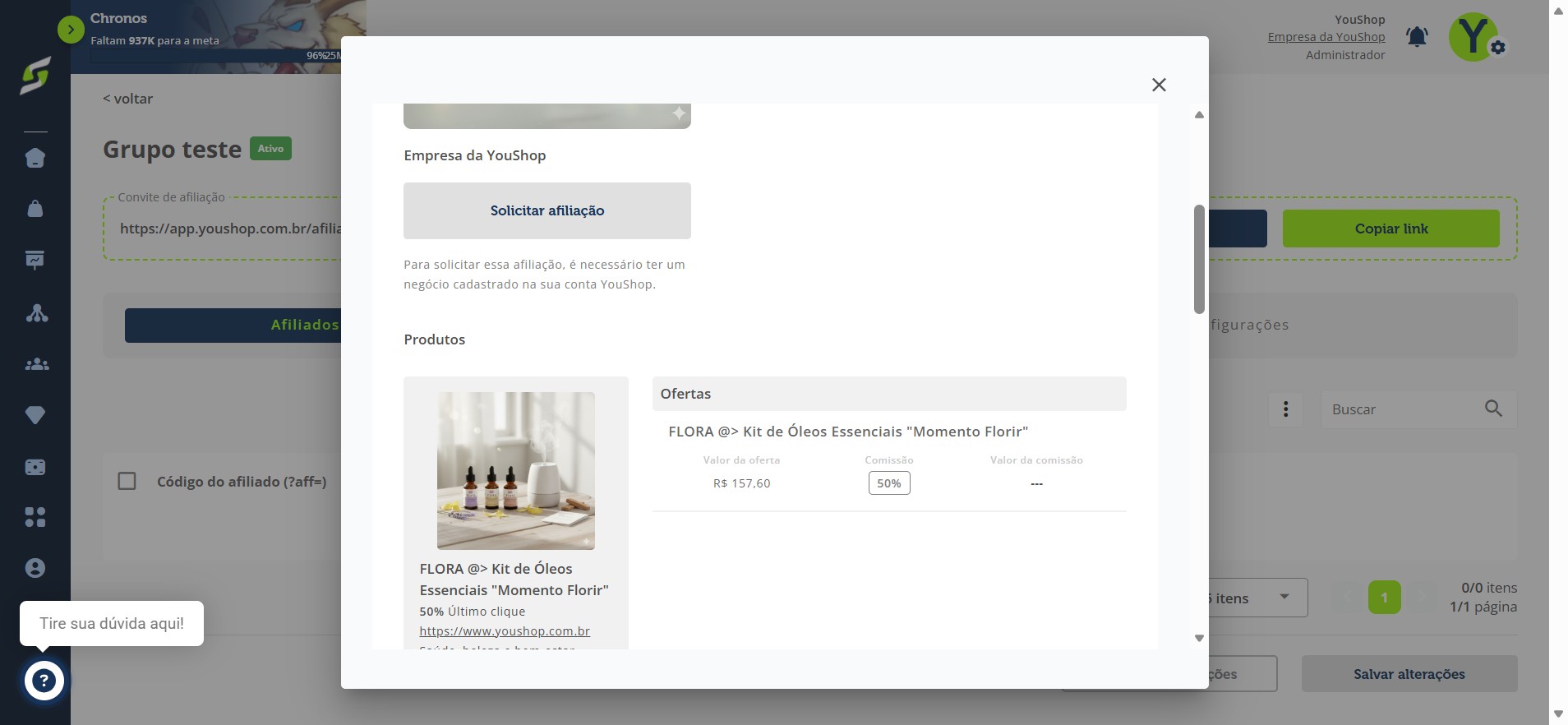
Task: Click the Copiar link button
Action: click(1391, 229)
